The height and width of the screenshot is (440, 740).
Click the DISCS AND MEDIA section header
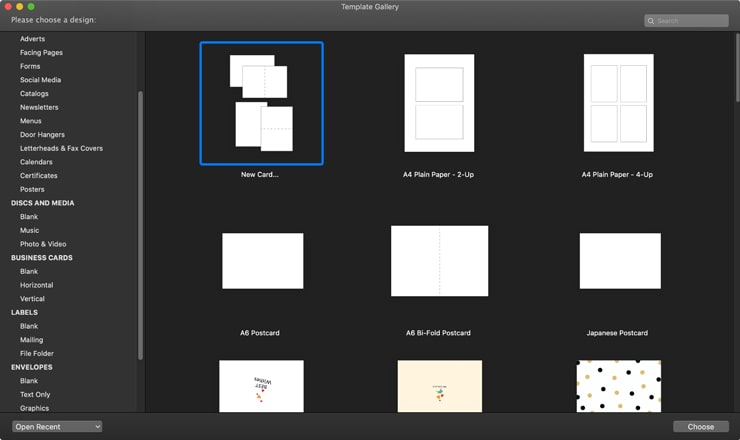(x=42, y=203)
